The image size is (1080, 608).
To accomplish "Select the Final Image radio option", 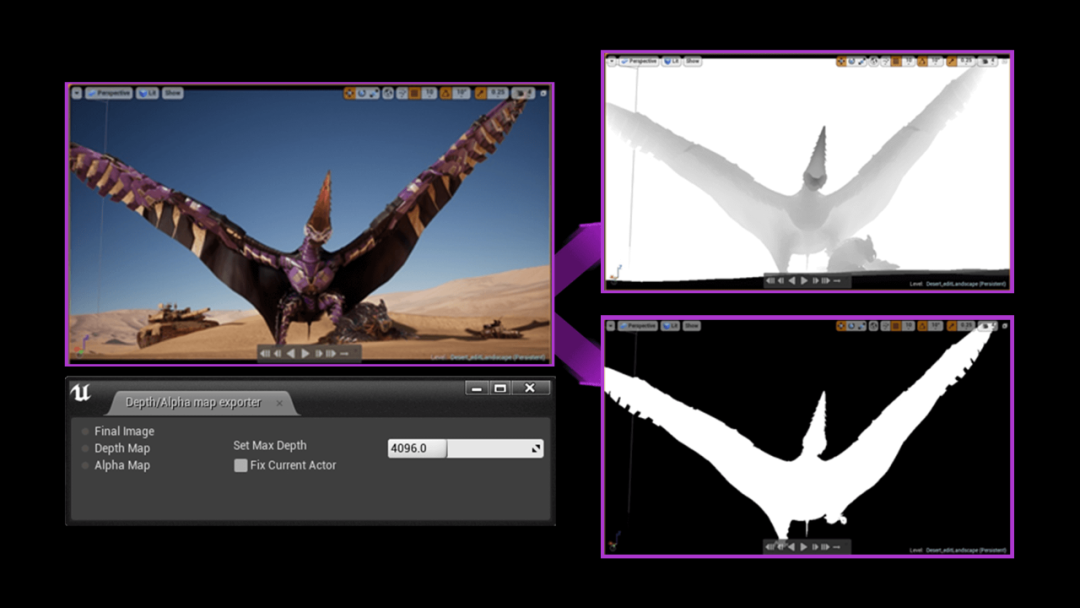I will click(x=86, y=432).
